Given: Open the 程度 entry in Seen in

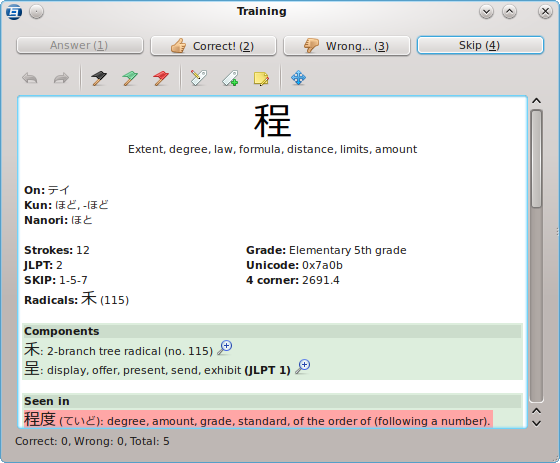Looking at the screenshot, I should coord(258,419).
